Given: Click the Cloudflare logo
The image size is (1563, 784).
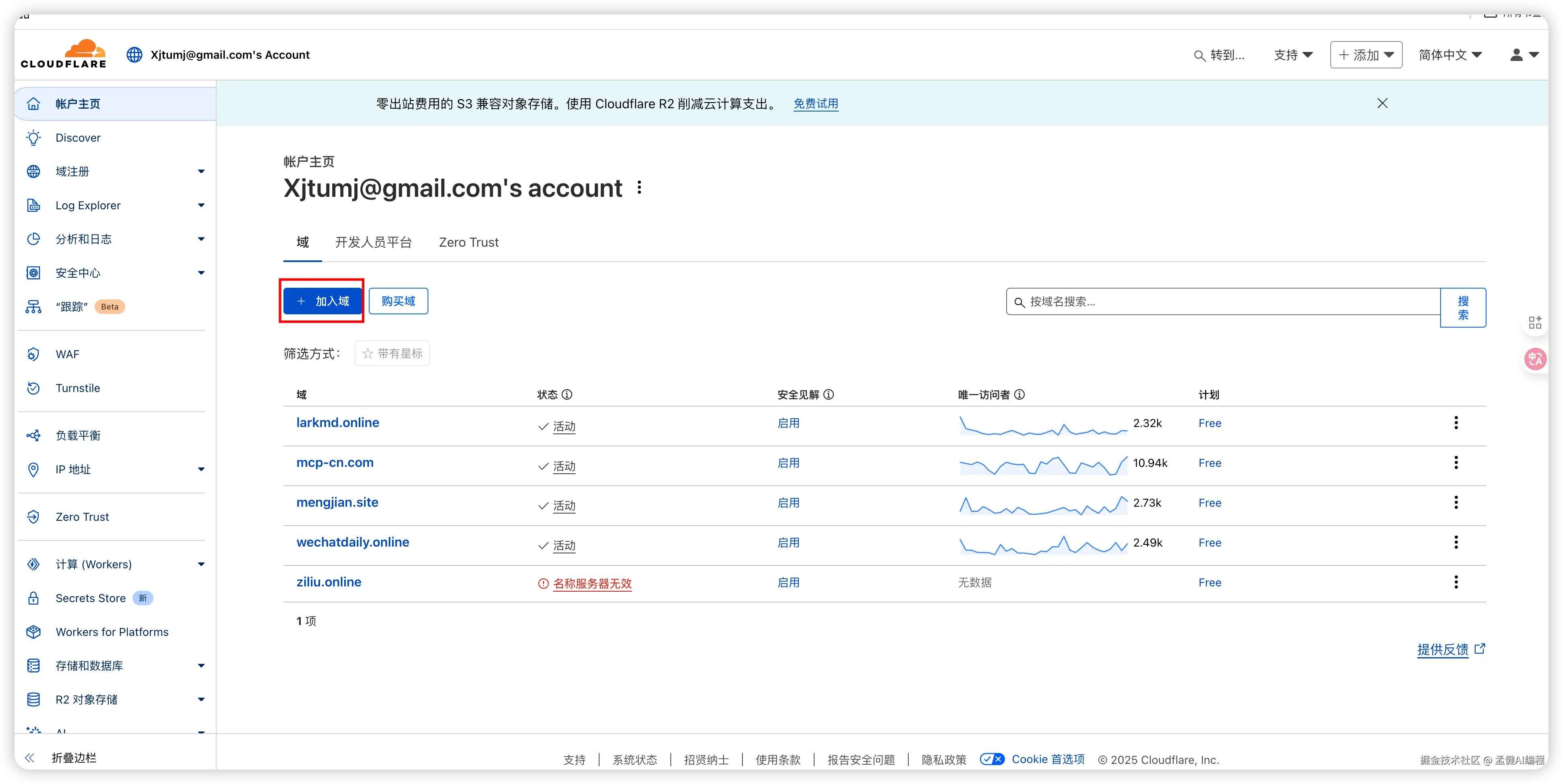Looking at the screenshot, I should [64, 54].
